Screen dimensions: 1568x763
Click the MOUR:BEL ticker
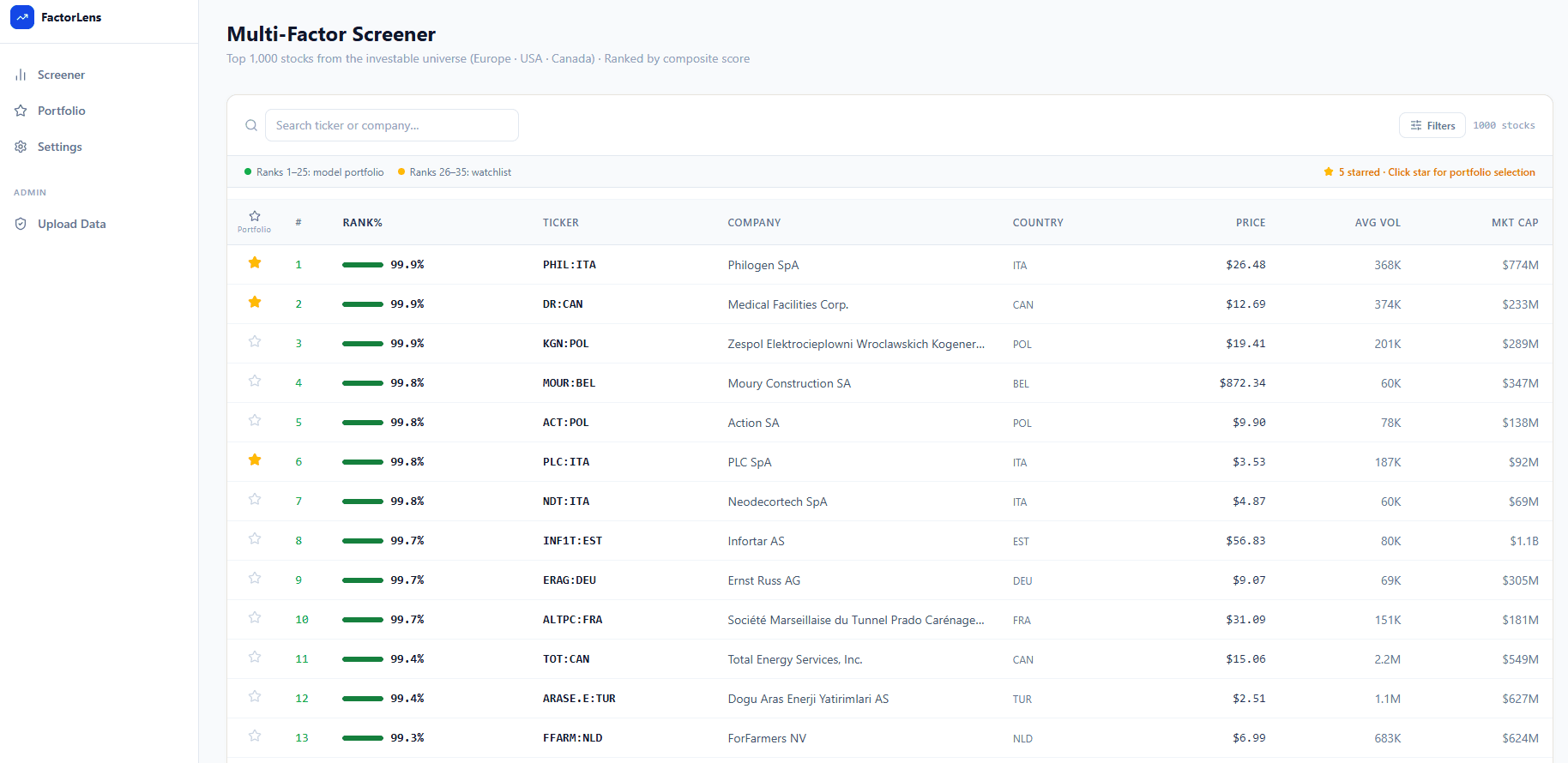570,383
